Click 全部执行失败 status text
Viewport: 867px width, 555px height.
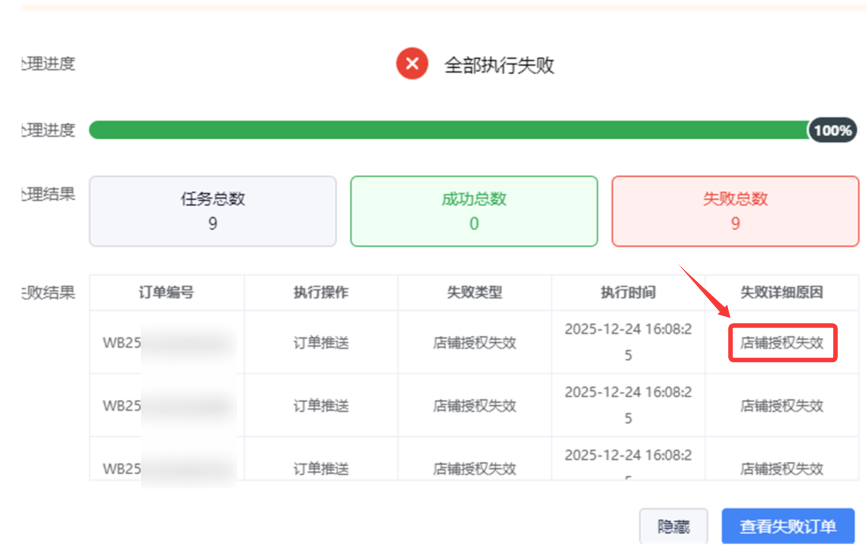coord(499,65)
